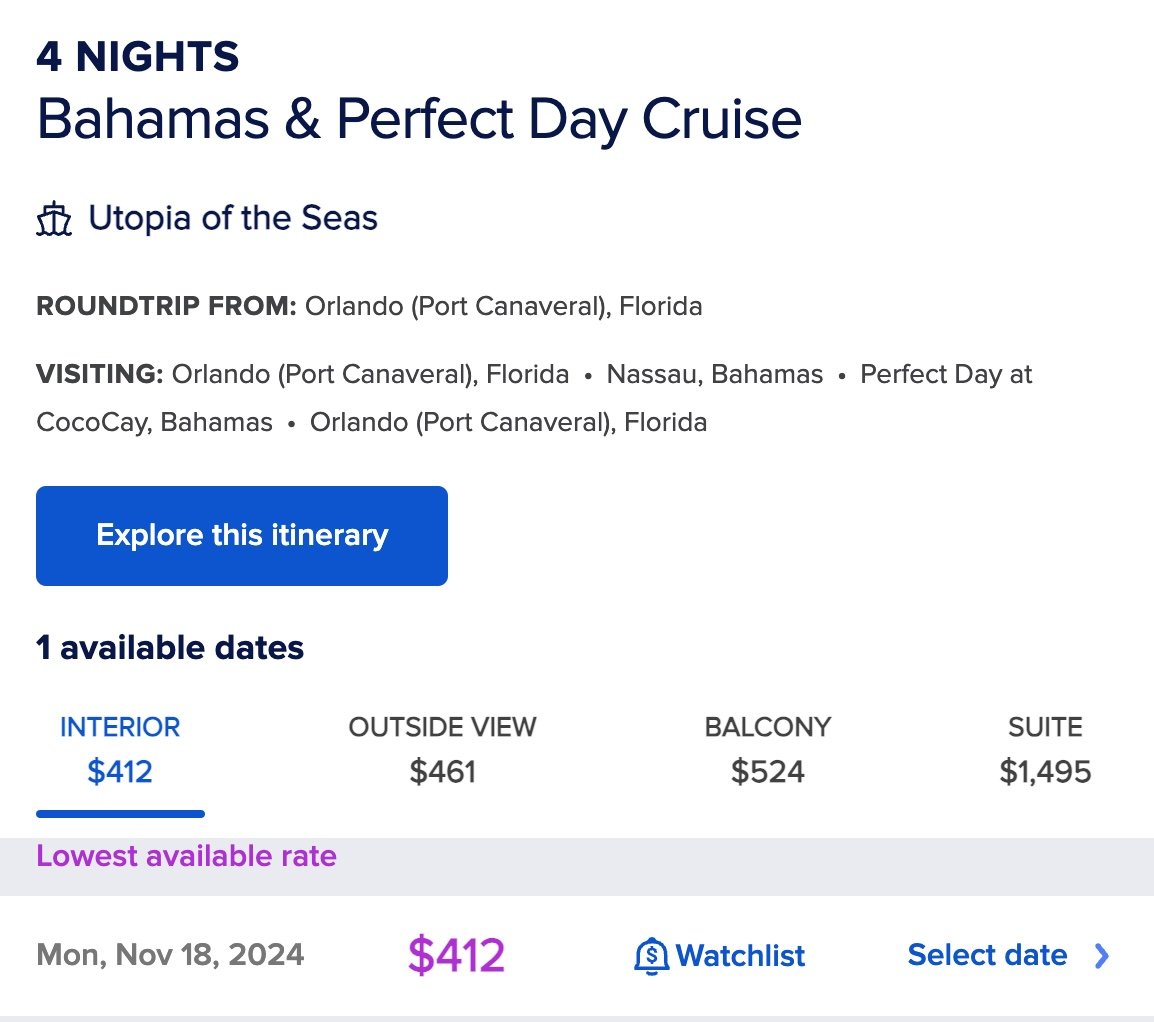This screenshot has height=1022, width=1154.
Task: Click the Utopia of the Seas ship name
Action: point(233,218)
